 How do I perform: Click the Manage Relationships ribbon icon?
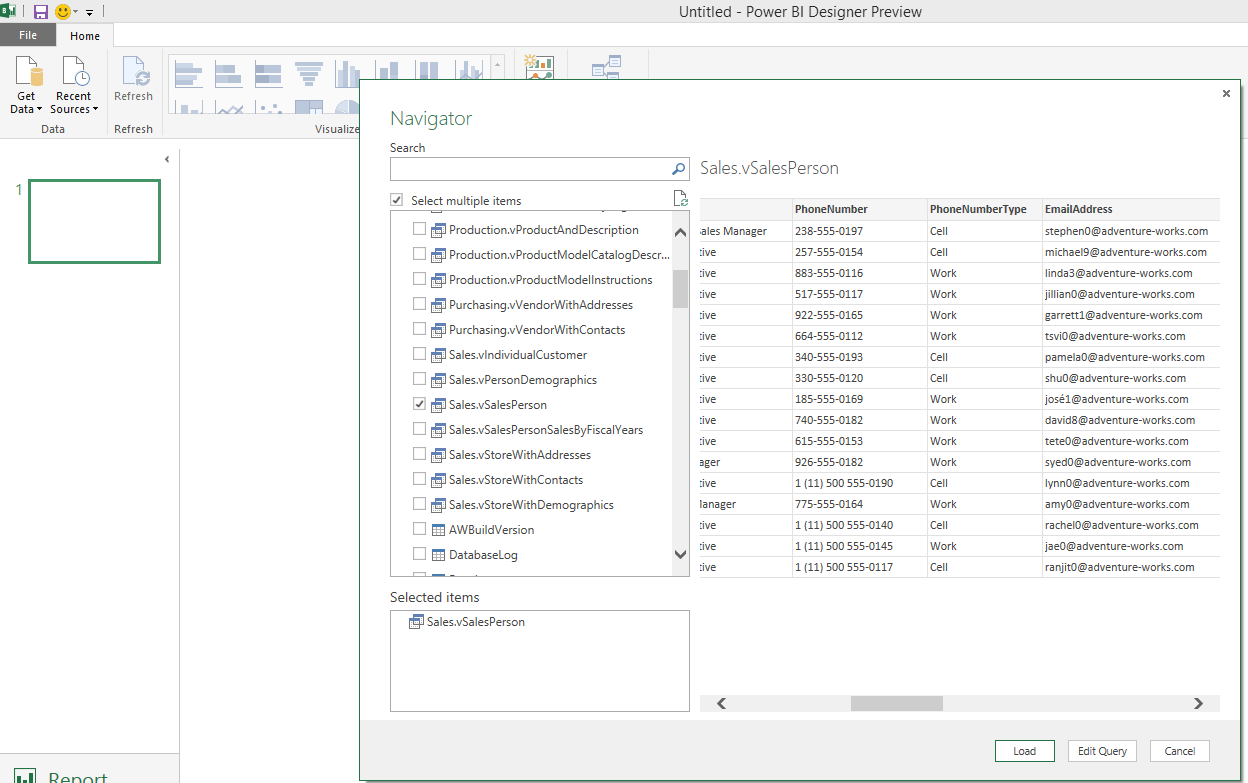(606, 66)
